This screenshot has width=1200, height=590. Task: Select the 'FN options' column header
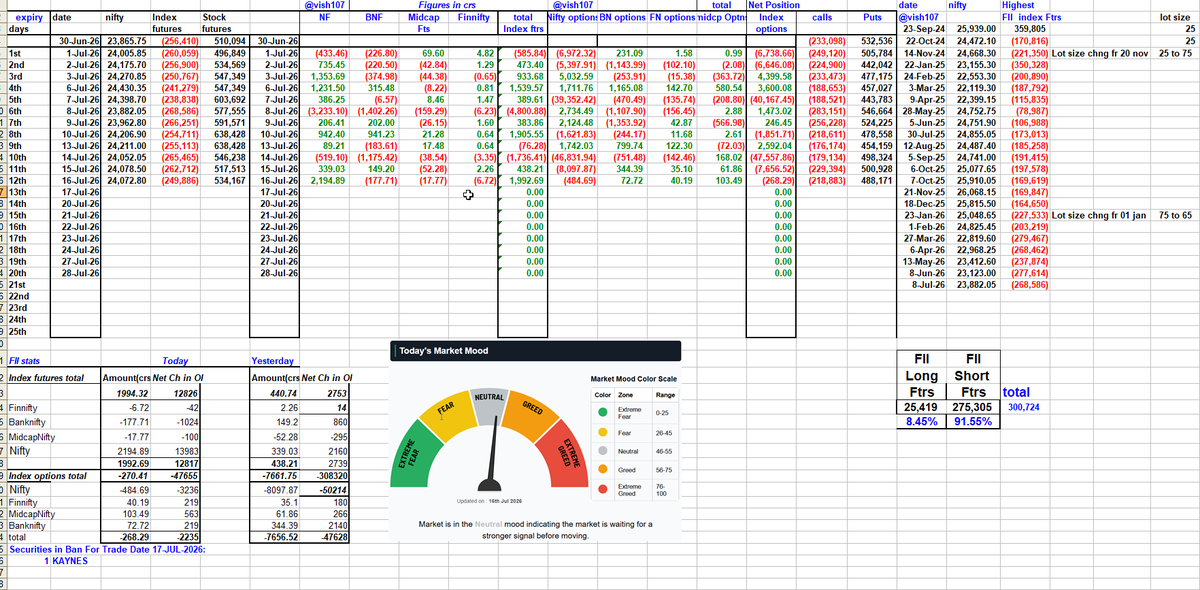click(x=672, y=17)
